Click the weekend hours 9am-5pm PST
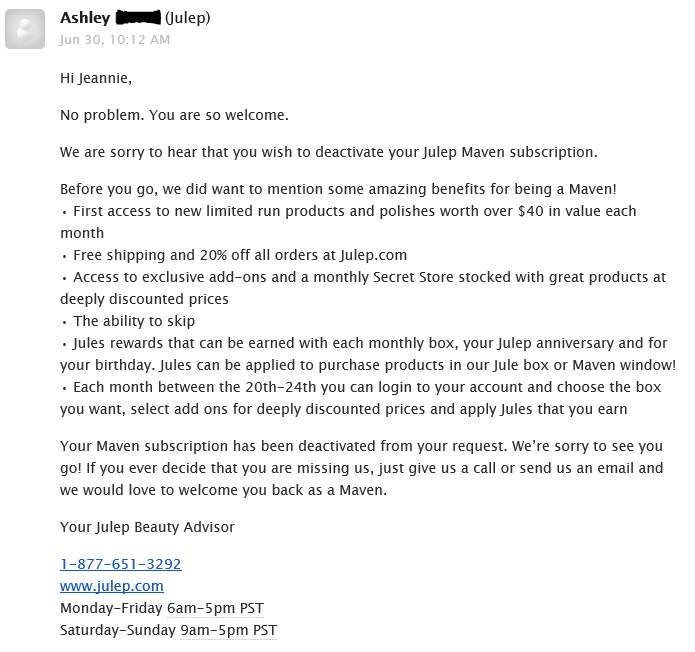 coord(228,630)
